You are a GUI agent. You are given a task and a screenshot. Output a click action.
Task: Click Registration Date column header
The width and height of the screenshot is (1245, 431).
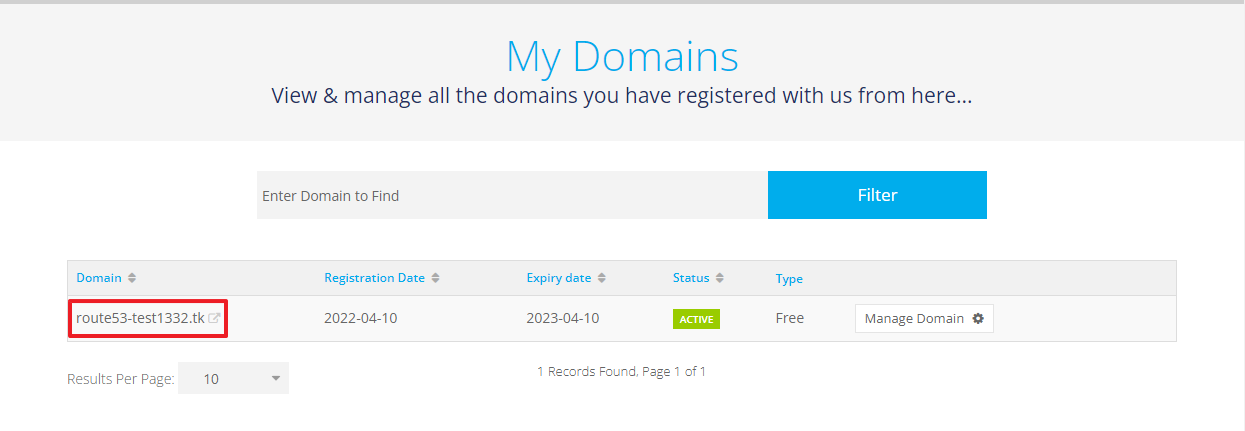pos(374,278)
